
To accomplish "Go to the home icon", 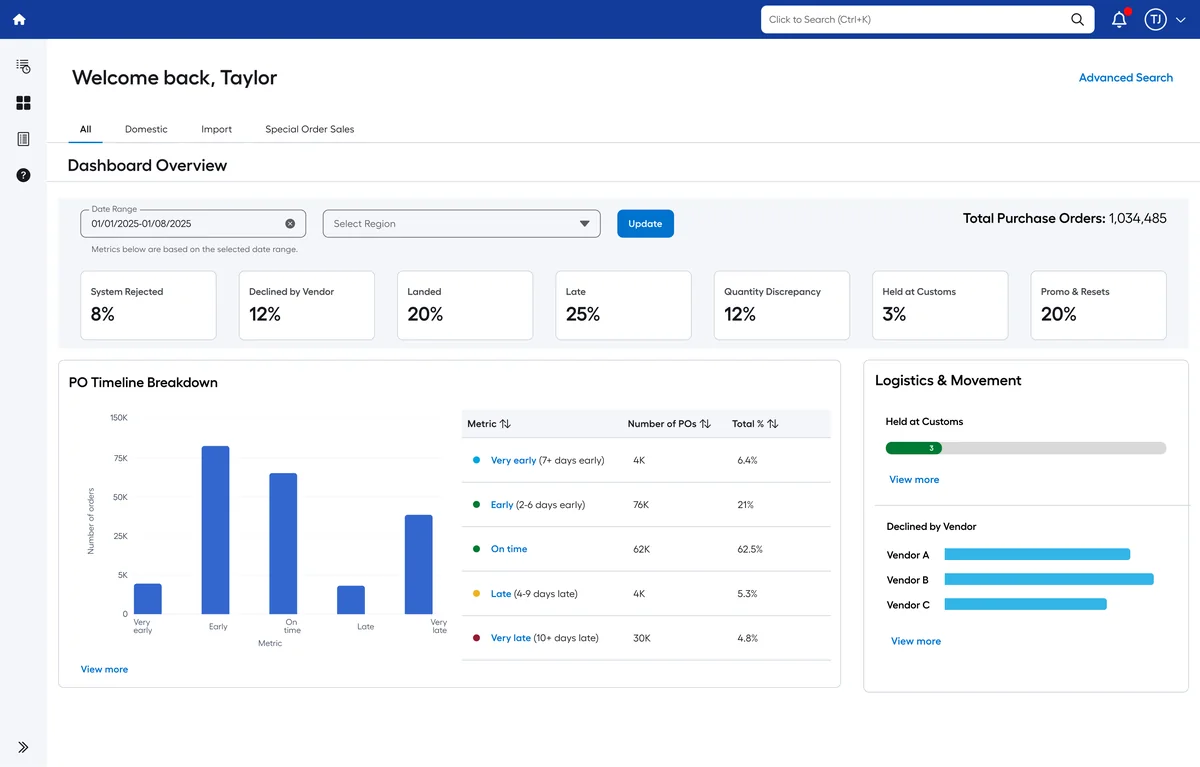I will pyautogui.click(x=19, y=19).
